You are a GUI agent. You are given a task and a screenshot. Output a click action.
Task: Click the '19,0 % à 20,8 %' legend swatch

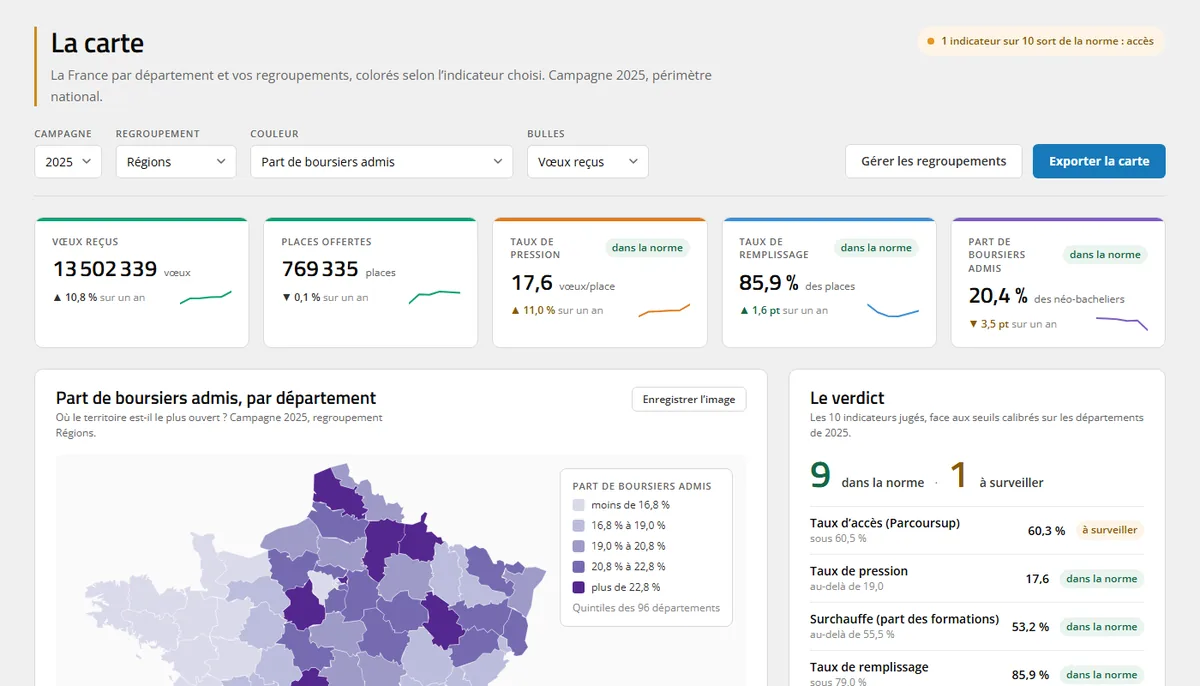pos(579,546)
